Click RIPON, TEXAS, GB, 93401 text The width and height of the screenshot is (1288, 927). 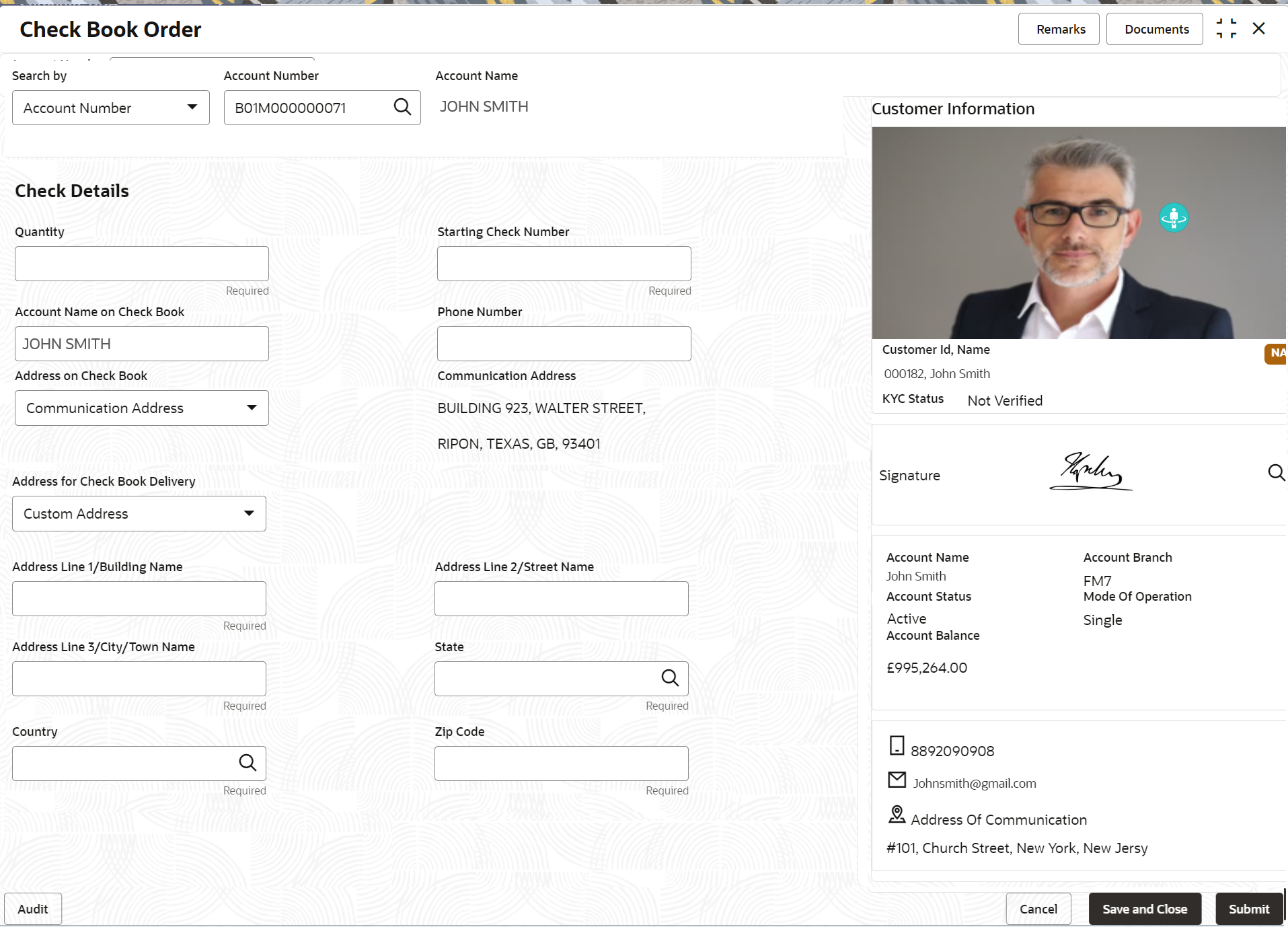(x=519, y=444)
